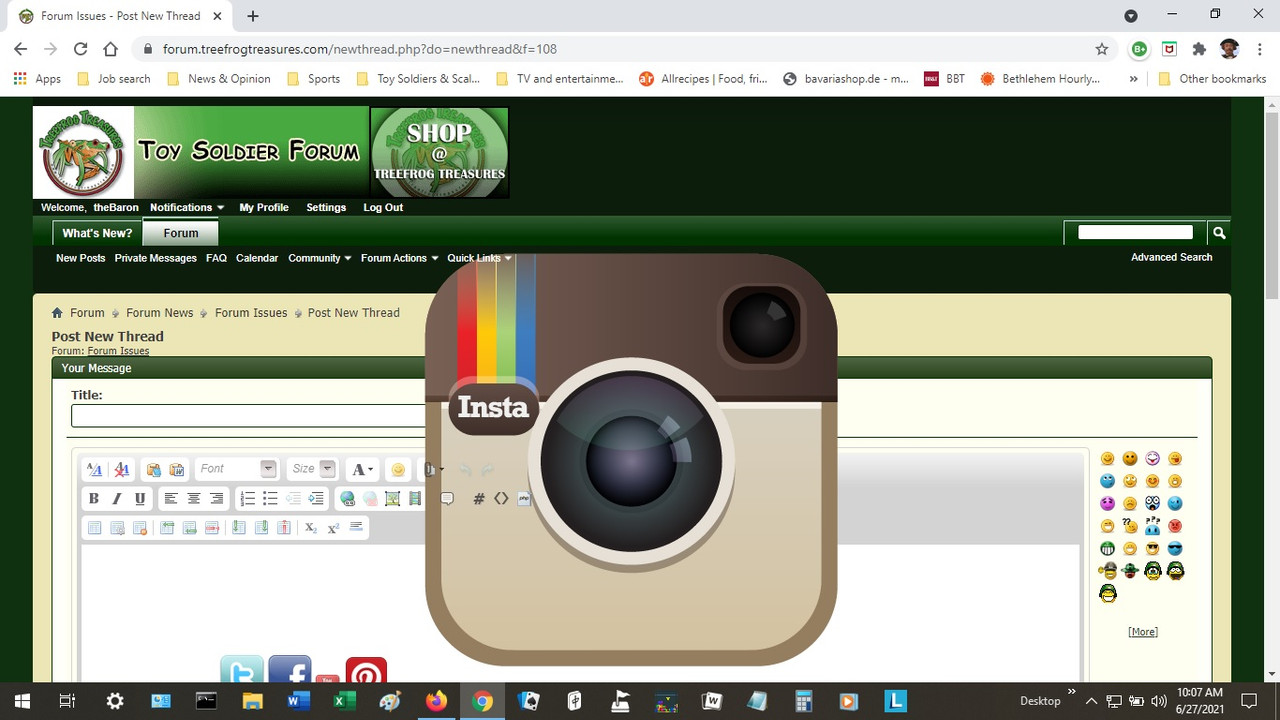
Task: Wrap selection in PHP tags
Action: pyautogui.click(x=523, y=498)
